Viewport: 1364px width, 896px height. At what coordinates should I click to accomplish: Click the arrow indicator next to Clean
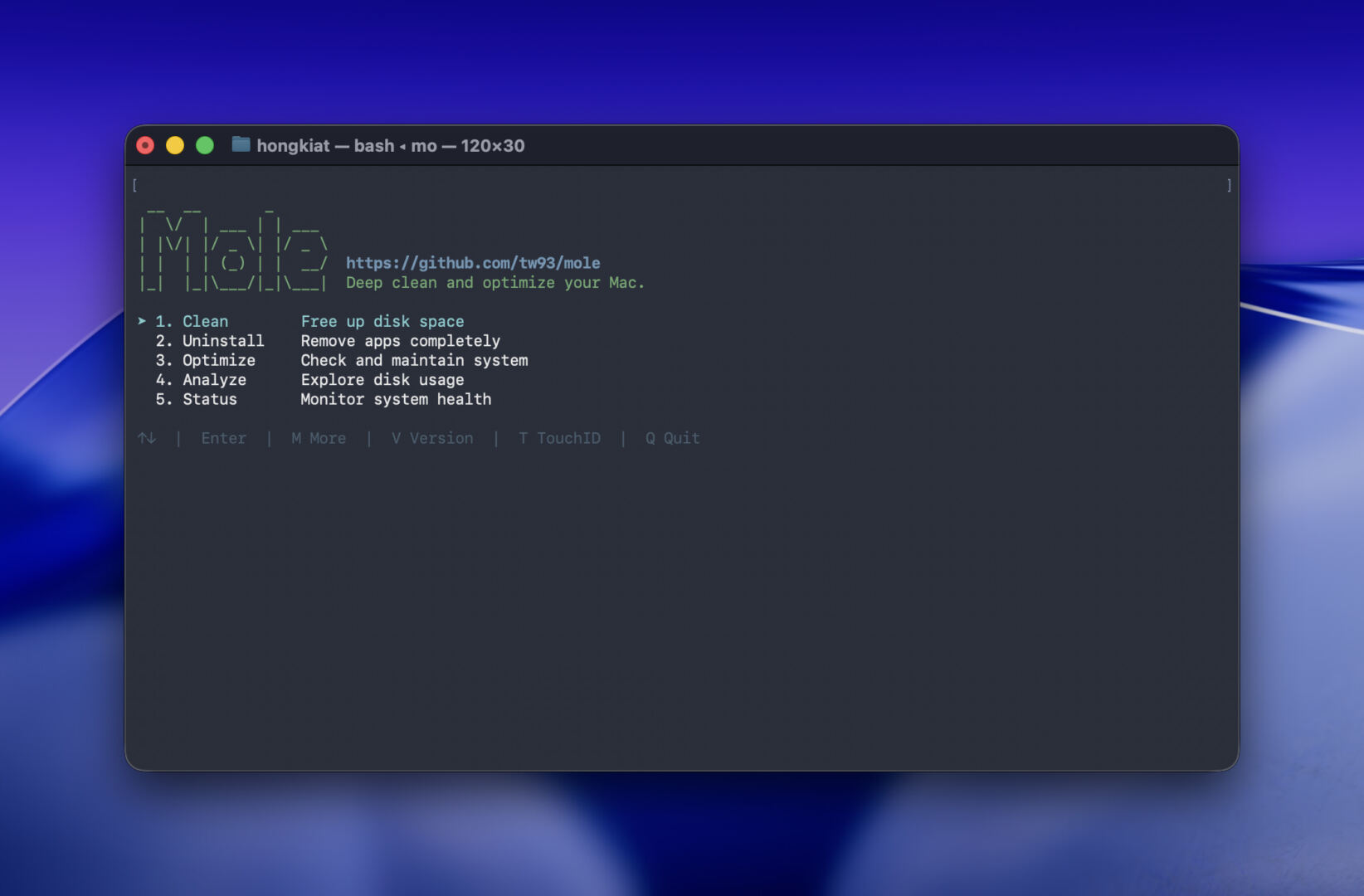(x=143, y=321)
